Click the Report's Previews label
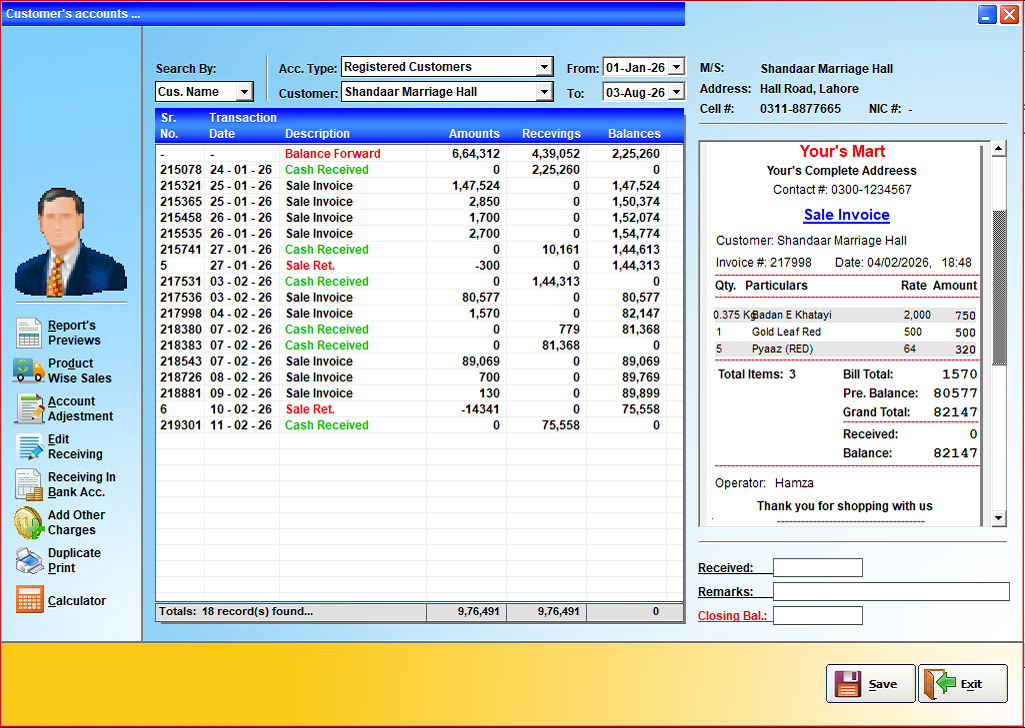1025x728 pixels. (74, 333)
